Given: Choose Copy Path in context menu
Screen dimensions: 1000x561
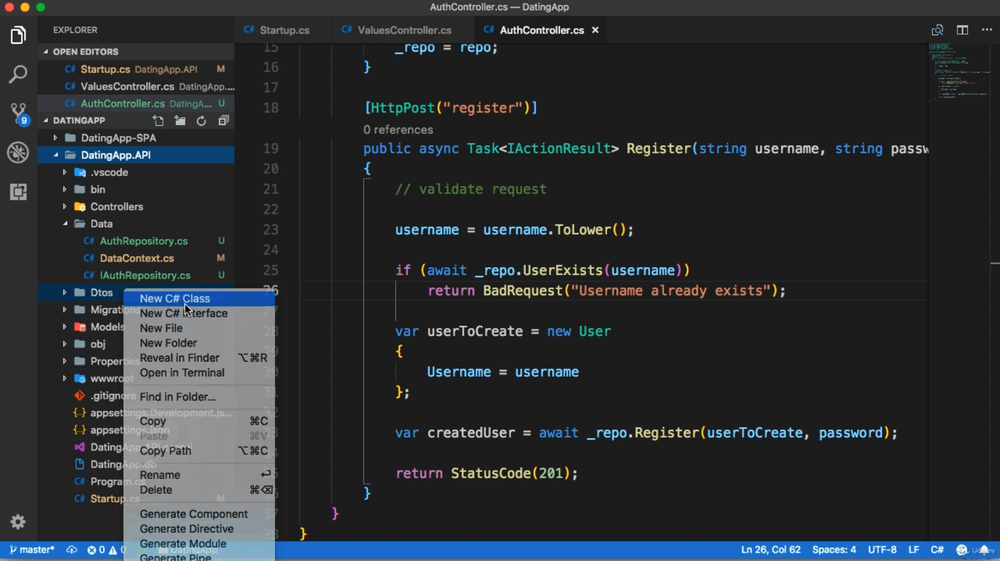Looking at the screenshot, I should tap(199, 451).
